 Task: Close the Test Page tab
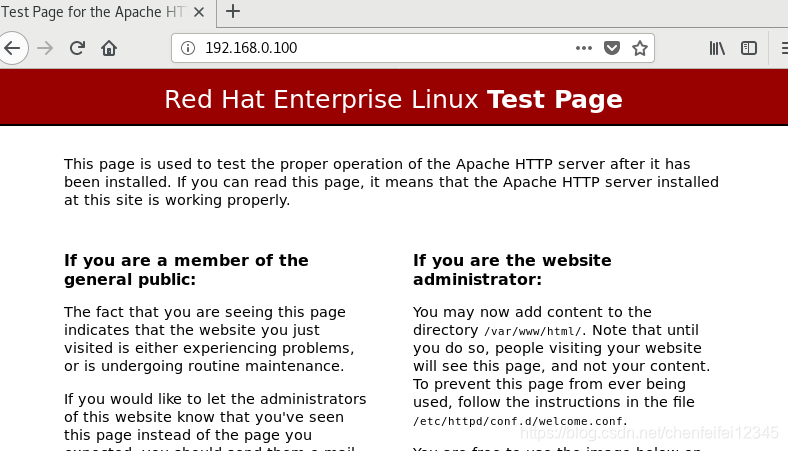tap(199, 12)
